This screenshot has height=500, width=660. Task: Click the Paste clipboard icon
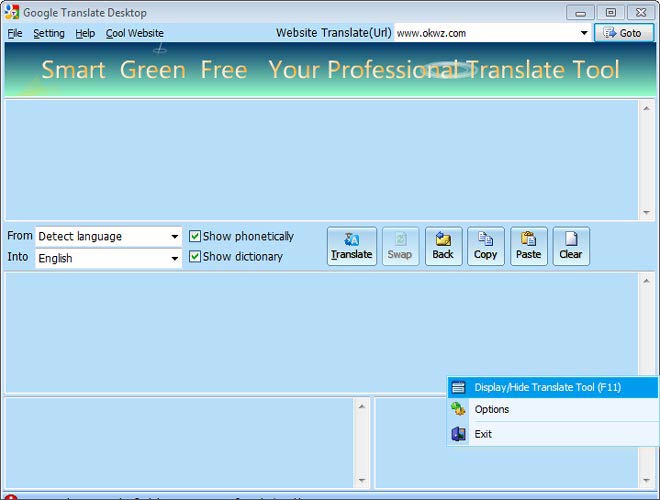pos(528,246)
